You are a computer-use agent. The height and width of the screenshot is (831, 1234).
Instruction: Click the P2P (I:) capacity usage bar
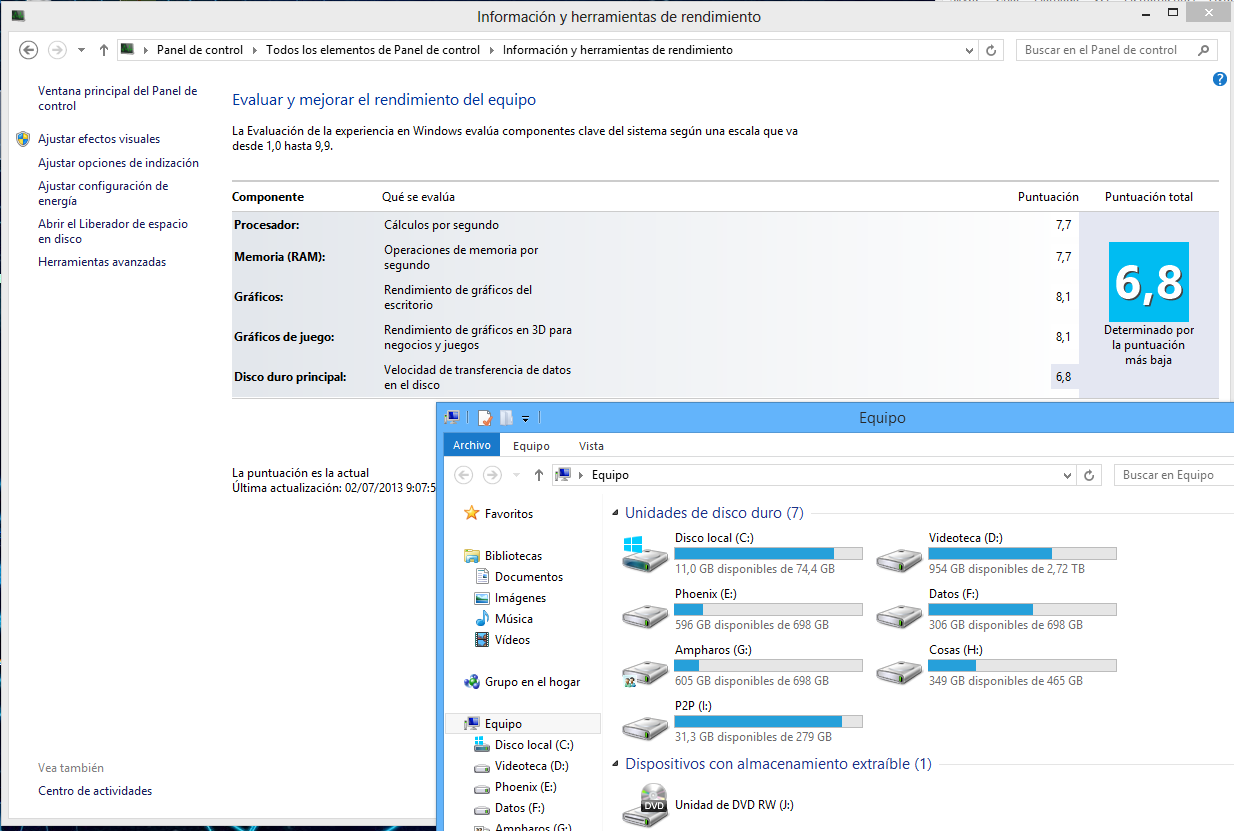768,721
